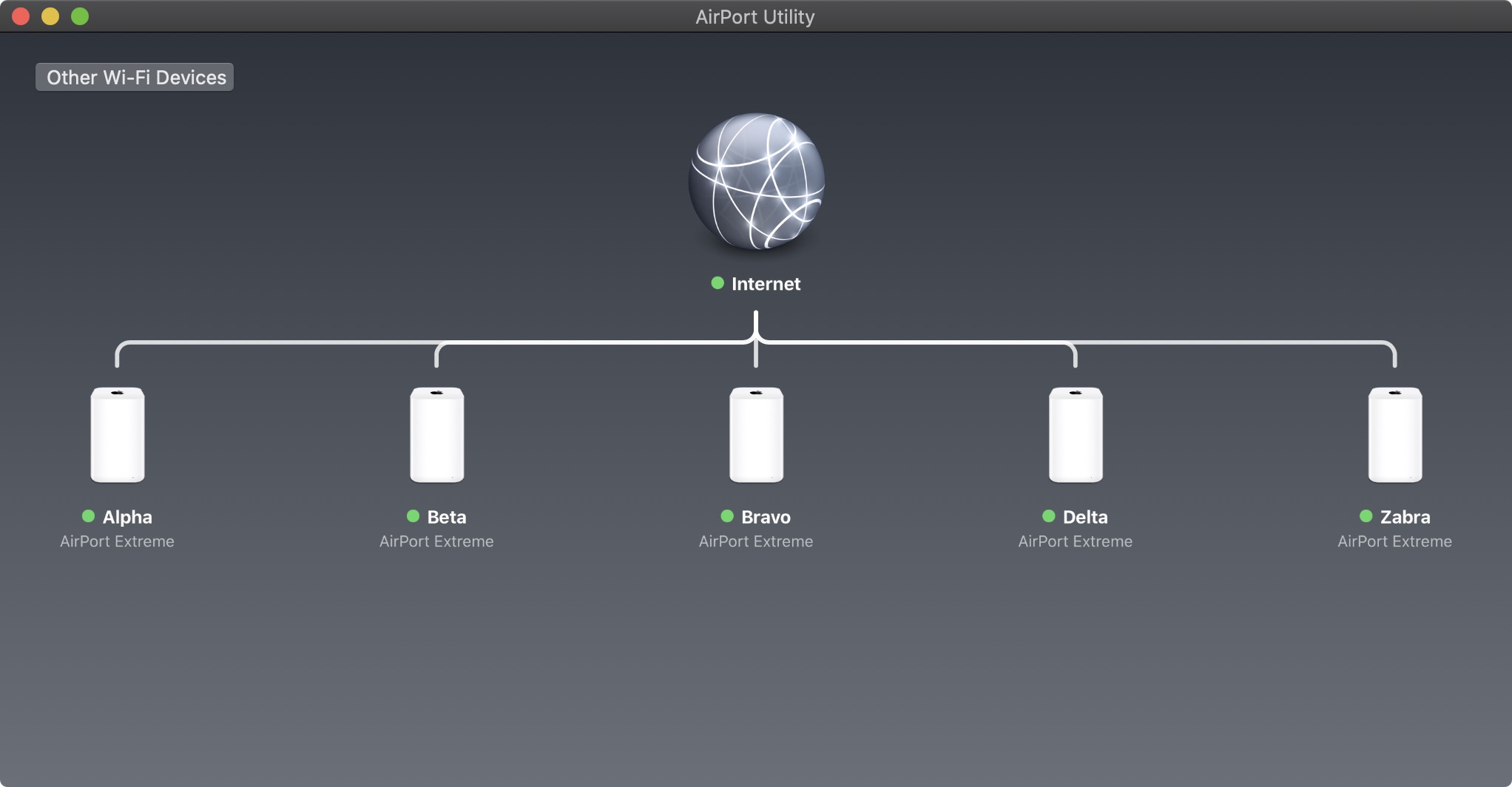Select the Zabra base station icon

(x=1395, y=435)
